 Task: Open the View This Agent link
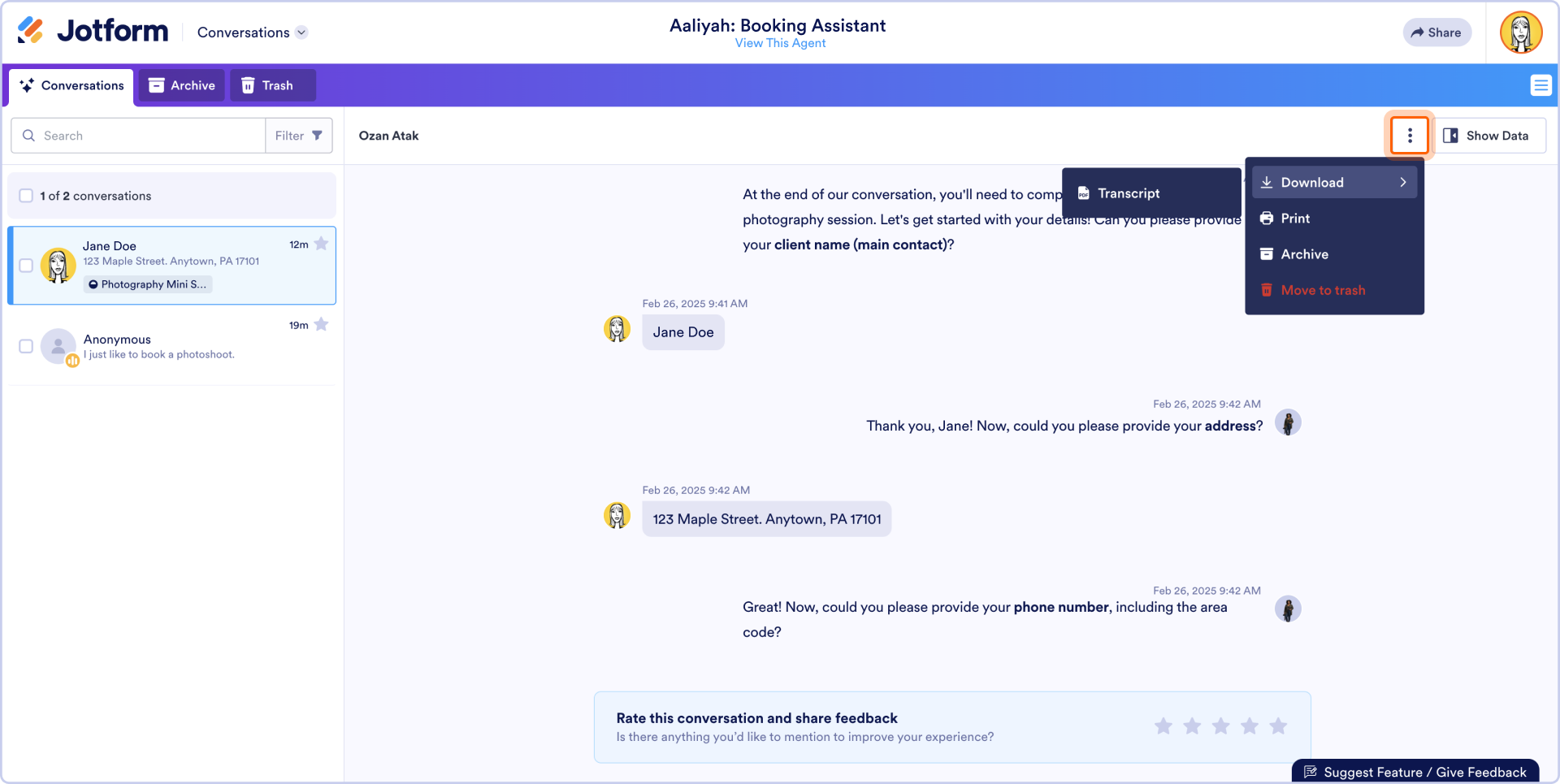pos(780,43)
